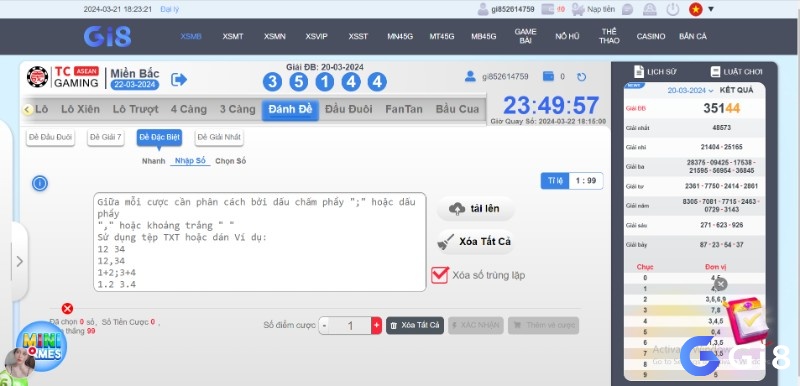Screen dimensions: 800x386
Task: Click the wallet balance icon in top bar
Action: [x=547, y=9]
